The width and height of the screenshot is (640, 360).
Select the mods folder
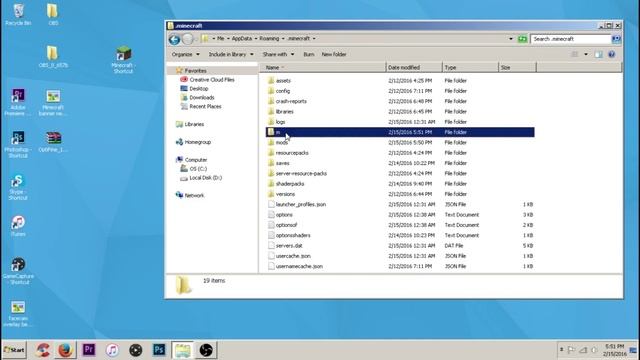282,142
